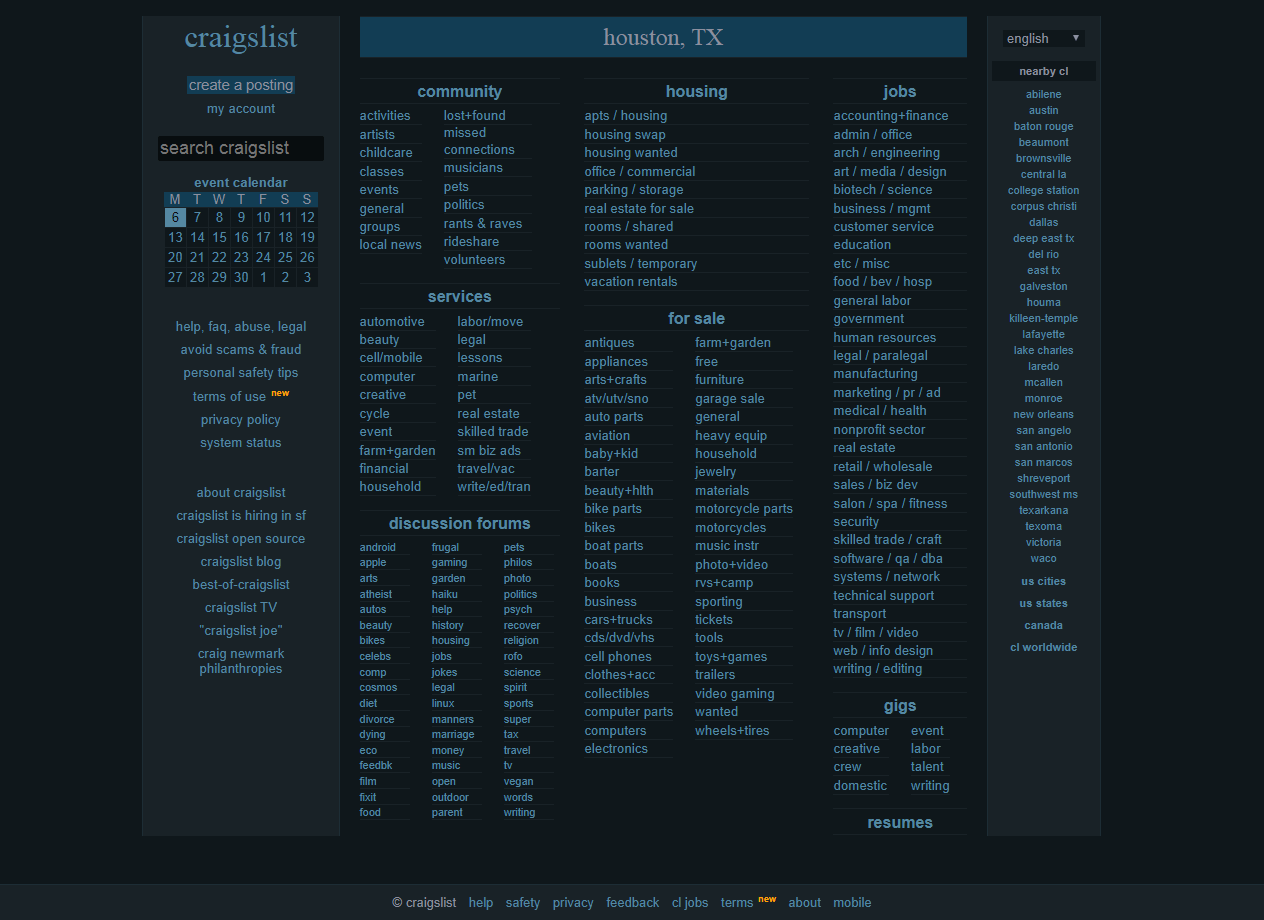
Task: Open missed connections link
Action: coord(479,141)
